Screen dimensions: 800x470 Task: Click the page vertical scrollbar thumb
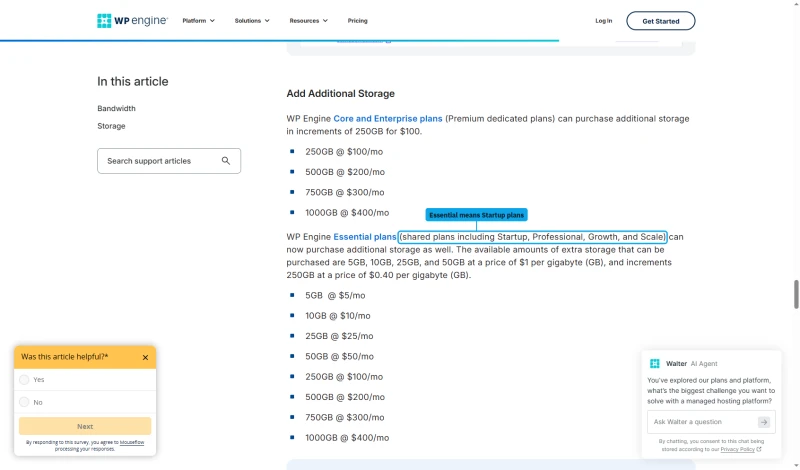[796, 294]
